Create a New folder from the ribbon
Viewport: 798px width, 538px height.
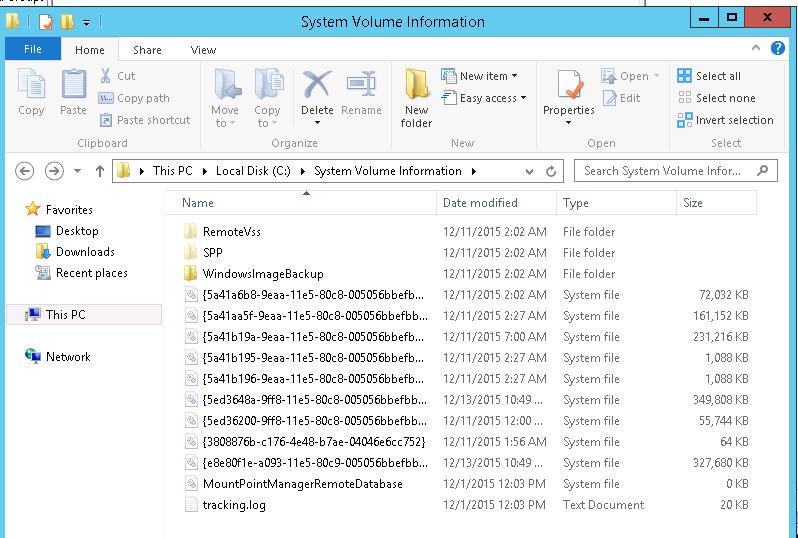416,98
